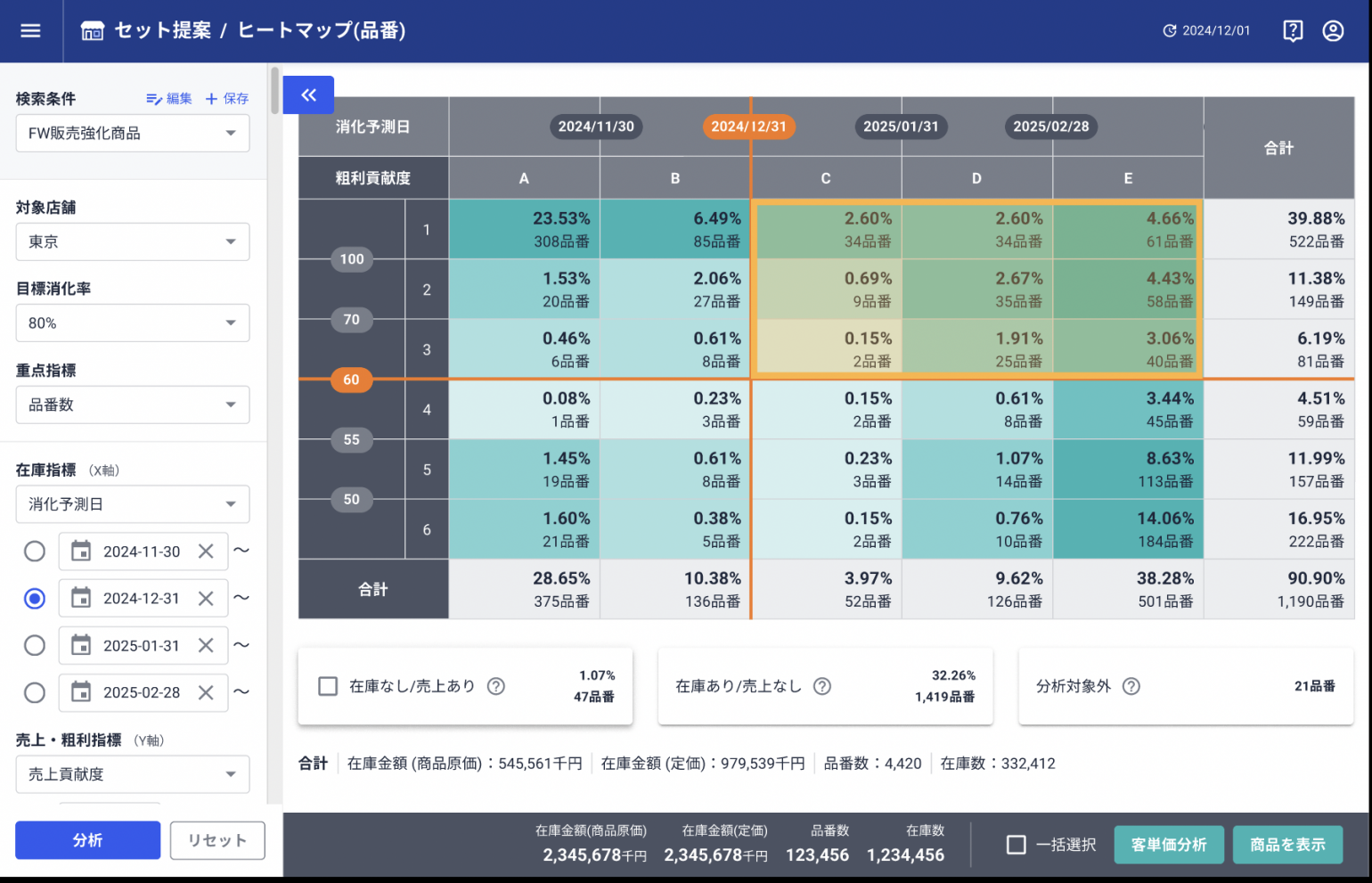Show help tooltip for 在庫あり/売上なし
This screenshot has width=1372, height=883.
pos(822,686)
